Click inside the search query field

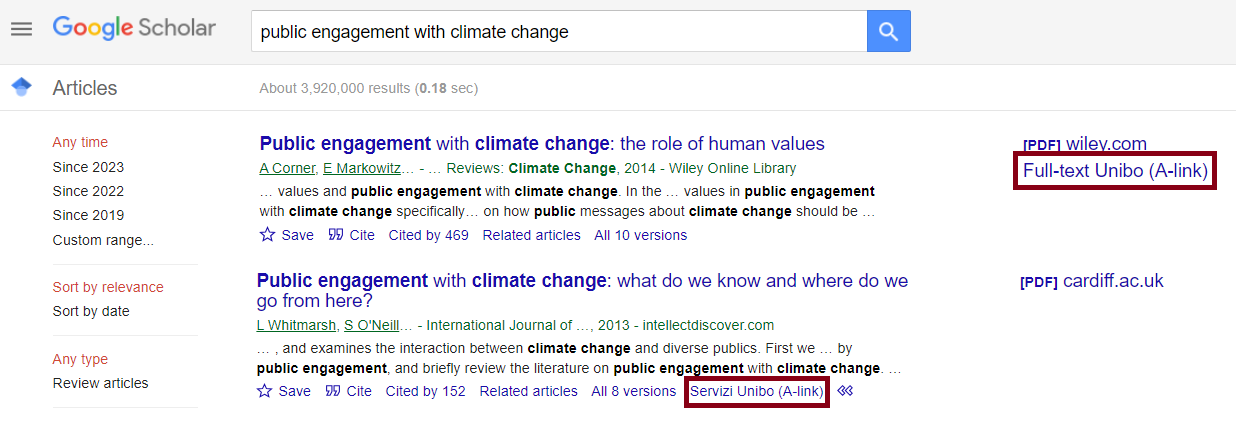(558, 32)
